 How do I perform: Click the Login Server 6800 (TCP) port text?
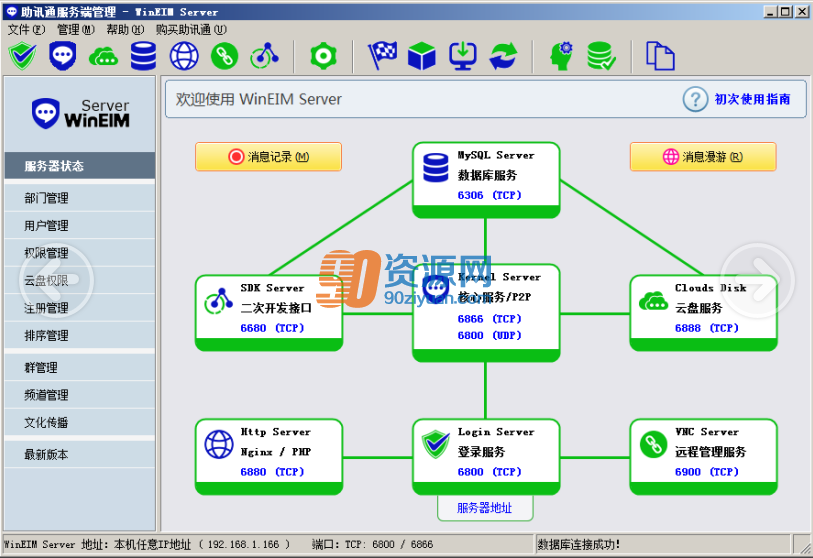[x=489, y=471]
